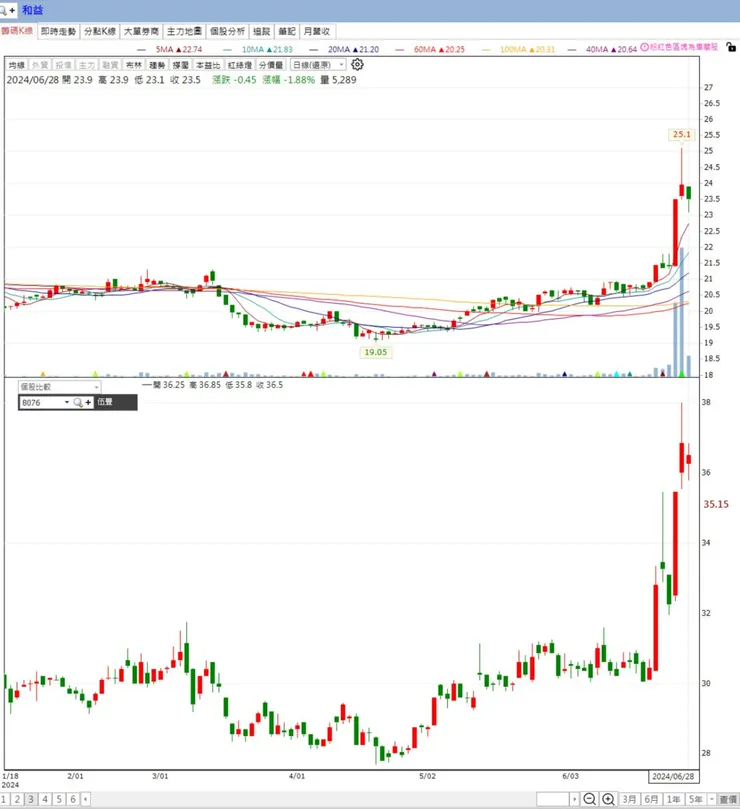Click the search magnifier next to 8076
Screen dimensions: 740x809
(78, 402)
